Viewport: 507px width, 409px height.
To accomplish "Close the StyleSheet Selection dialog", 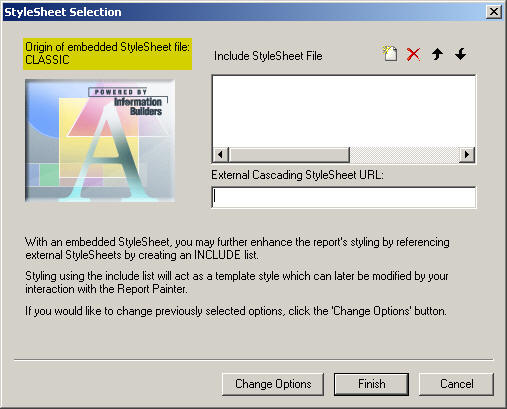I will pos(494,12).
